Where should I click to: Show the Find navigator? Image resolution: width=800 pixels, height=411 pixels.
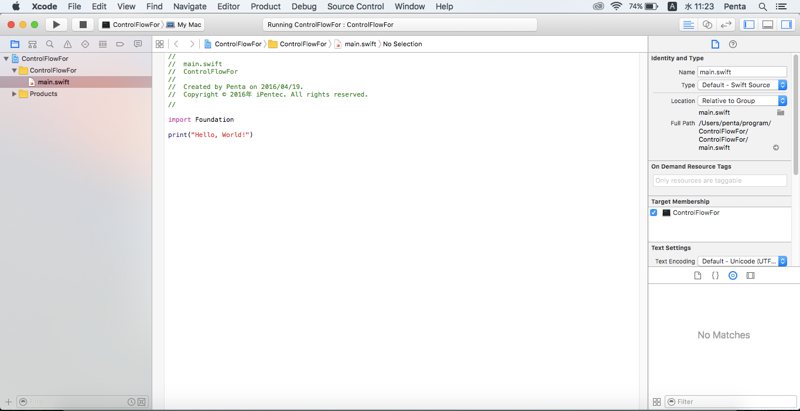pos(49,44)
